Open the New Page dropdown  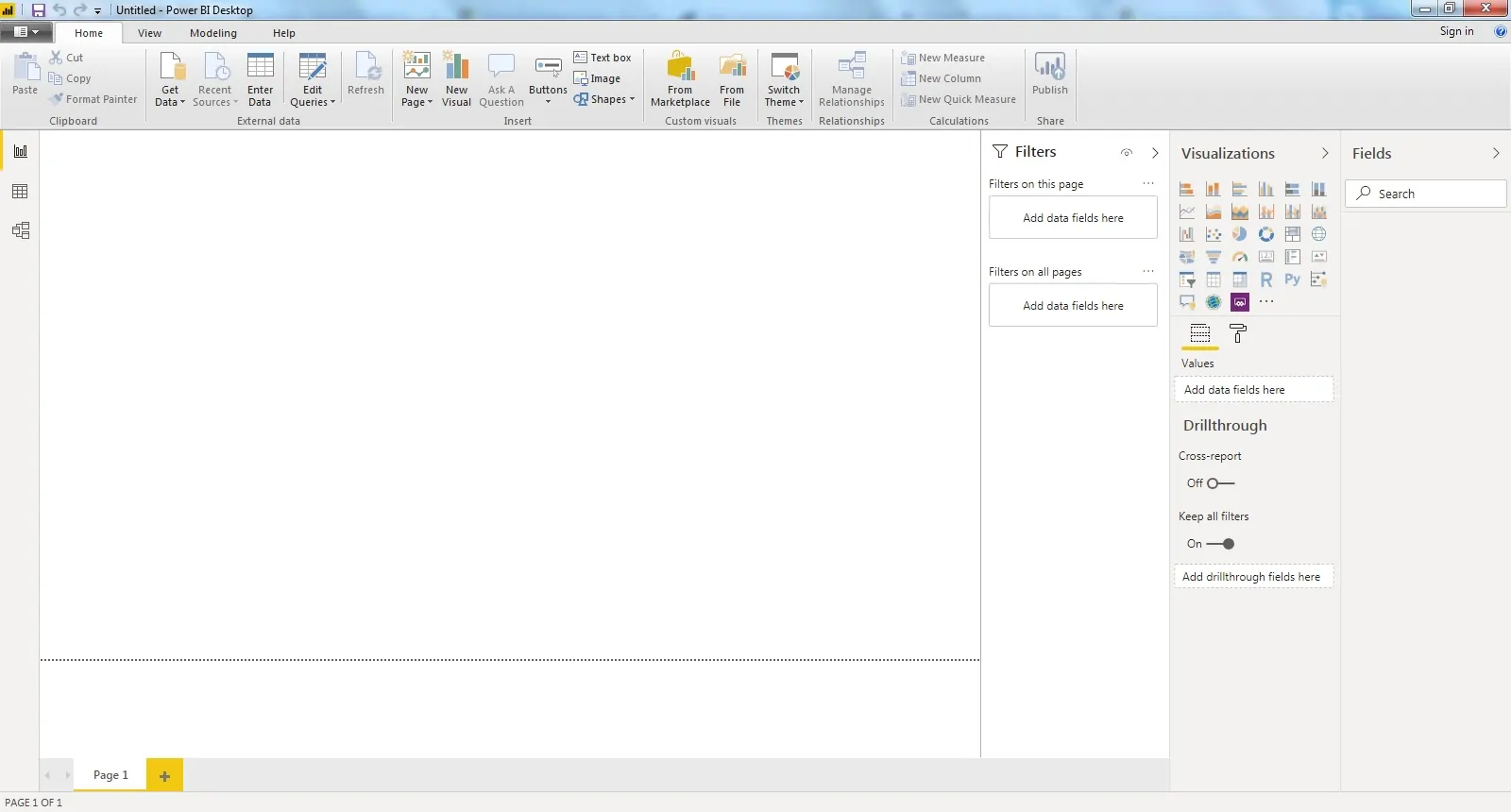pyautogui.click(x=416, y=79)
